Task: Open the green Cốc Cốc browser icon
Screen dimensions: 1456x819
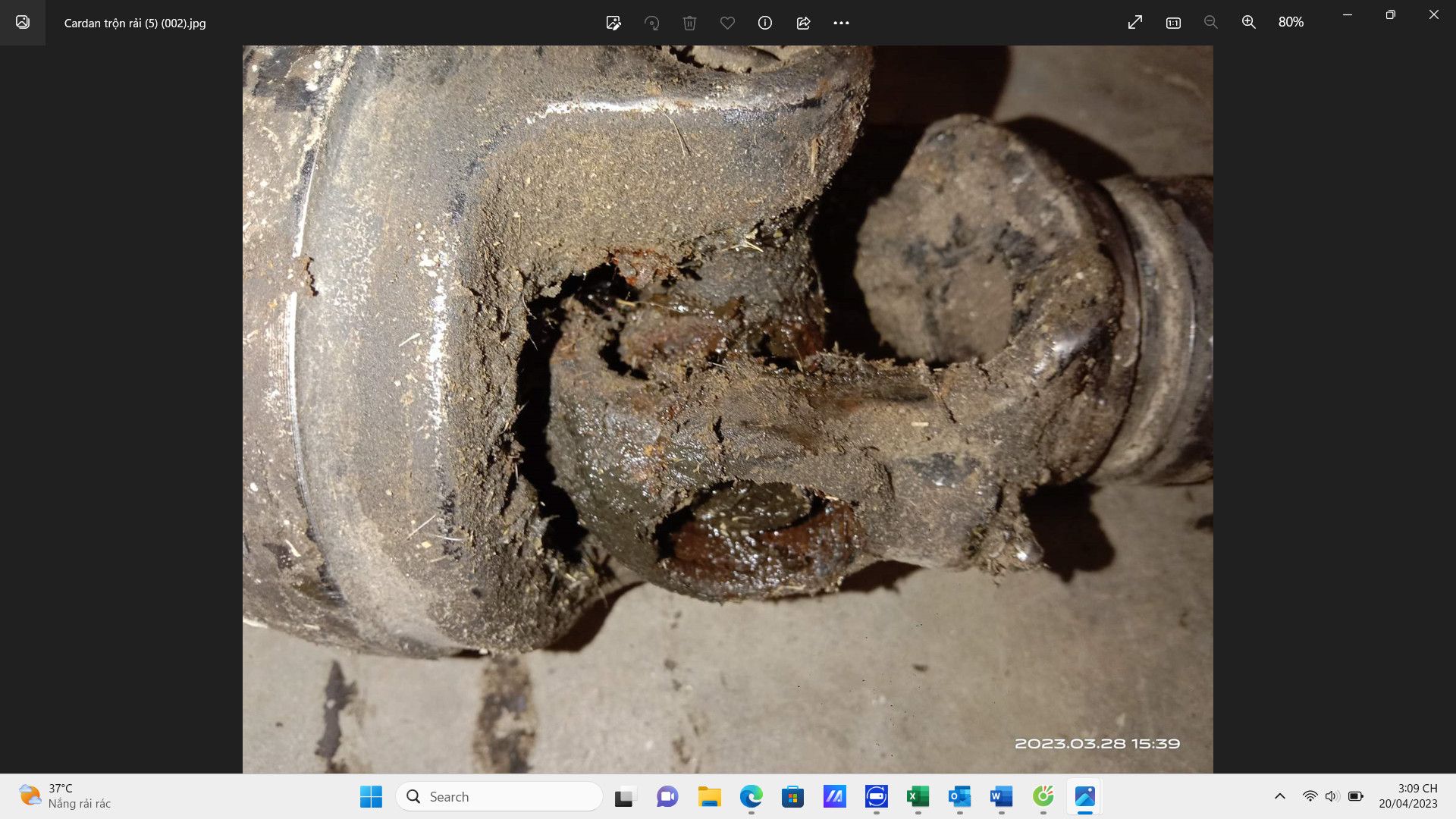Action: click(1043, 796)
